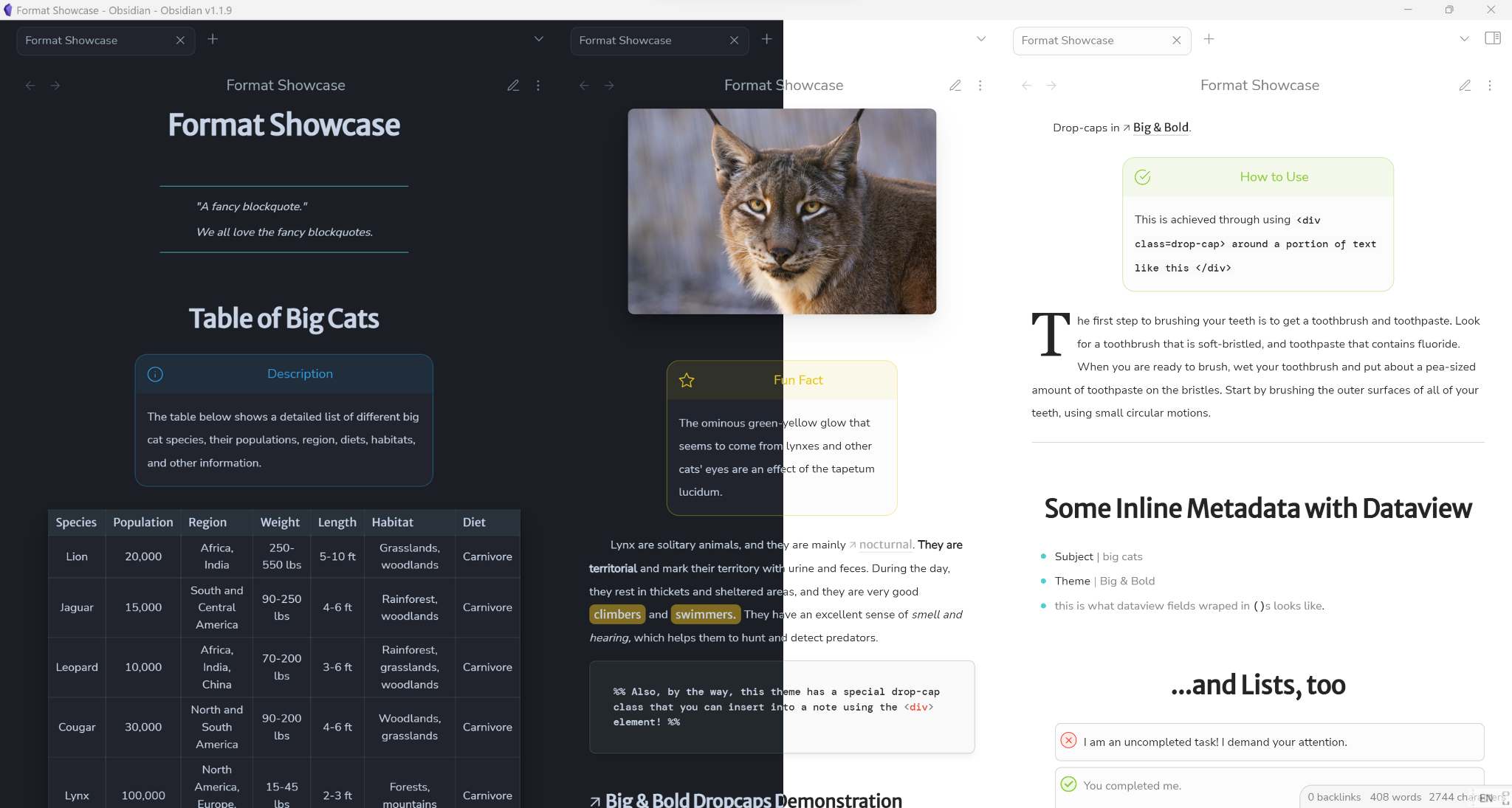The height and width of the screenshot is (808, 1512).
Task: Uncheck the 'You completed me' task
Action: pyautogui.click(x=1068, y=784)
